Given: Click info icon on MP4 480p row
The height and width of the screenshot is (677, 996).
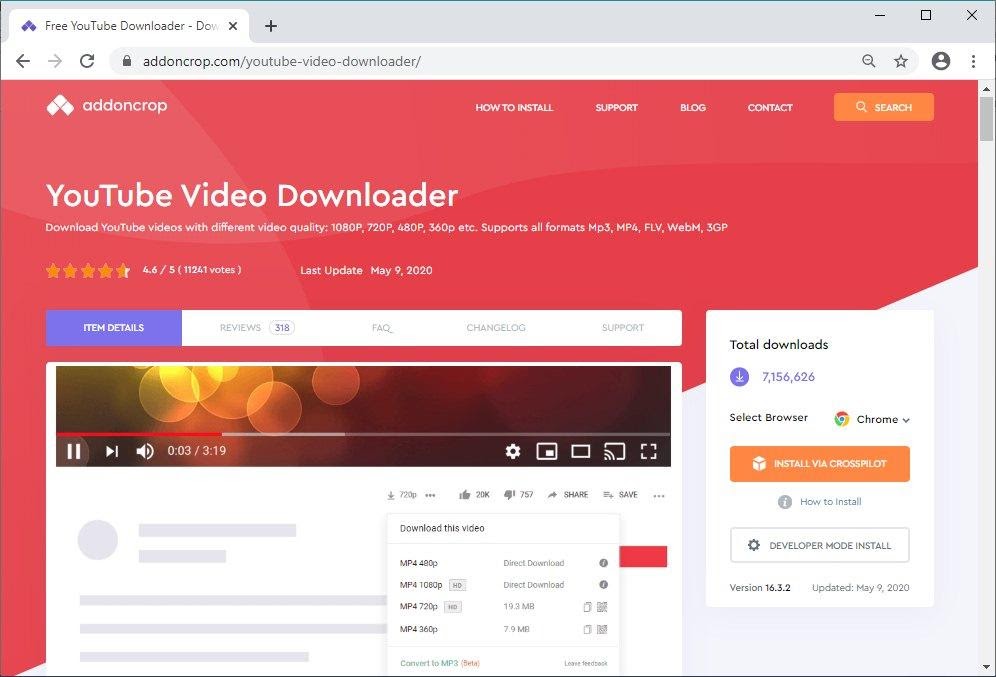Looking at the screenshot, I should (x=603, y=563).
